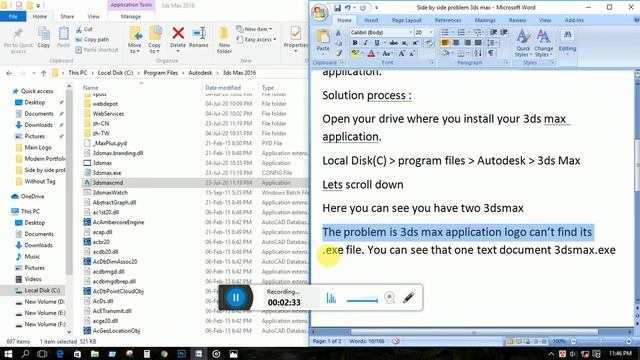Click Justify alignment in Word
This screenshot has width=640, height=360.
point(478,43)
